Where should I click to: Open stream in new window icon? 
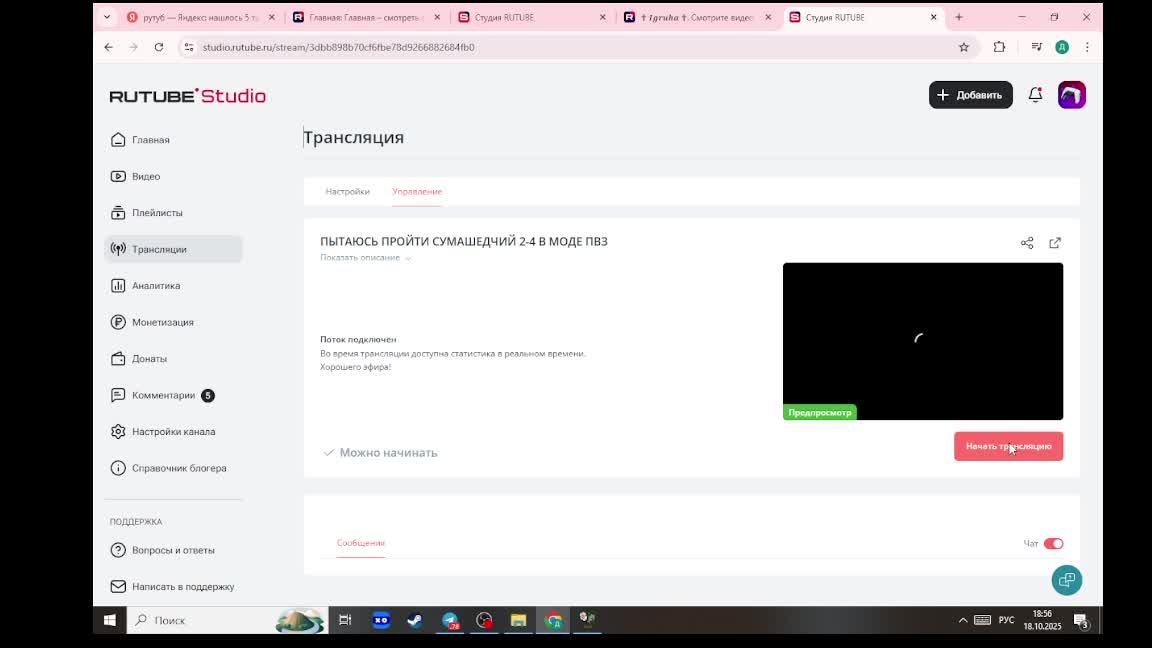tap(1055, 242)
